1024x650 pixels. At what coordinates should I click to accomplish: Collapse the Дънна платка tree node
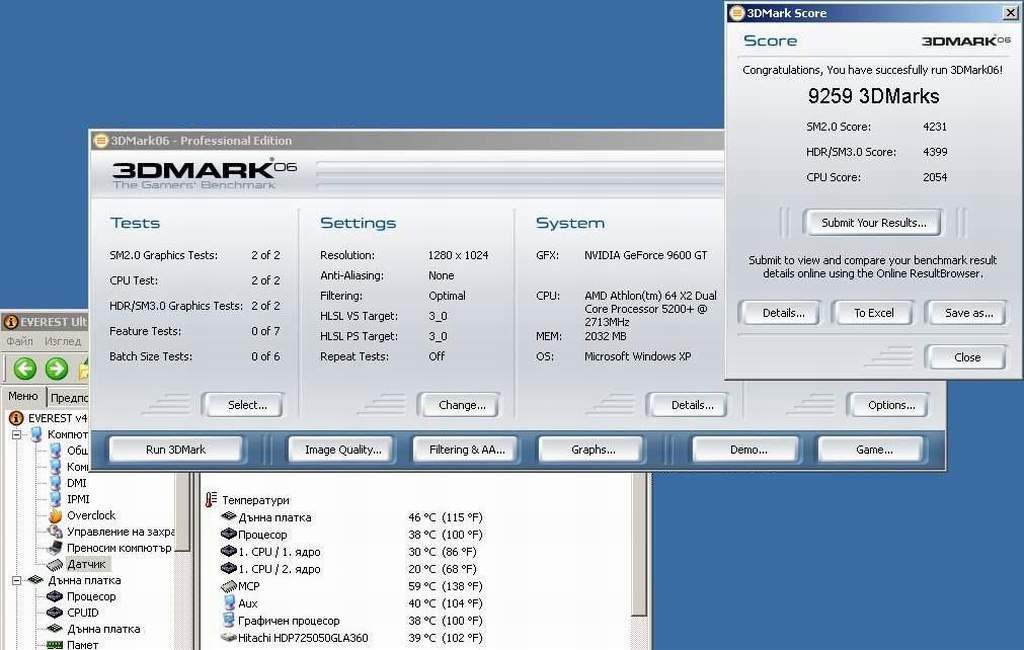tap(17, 580)
